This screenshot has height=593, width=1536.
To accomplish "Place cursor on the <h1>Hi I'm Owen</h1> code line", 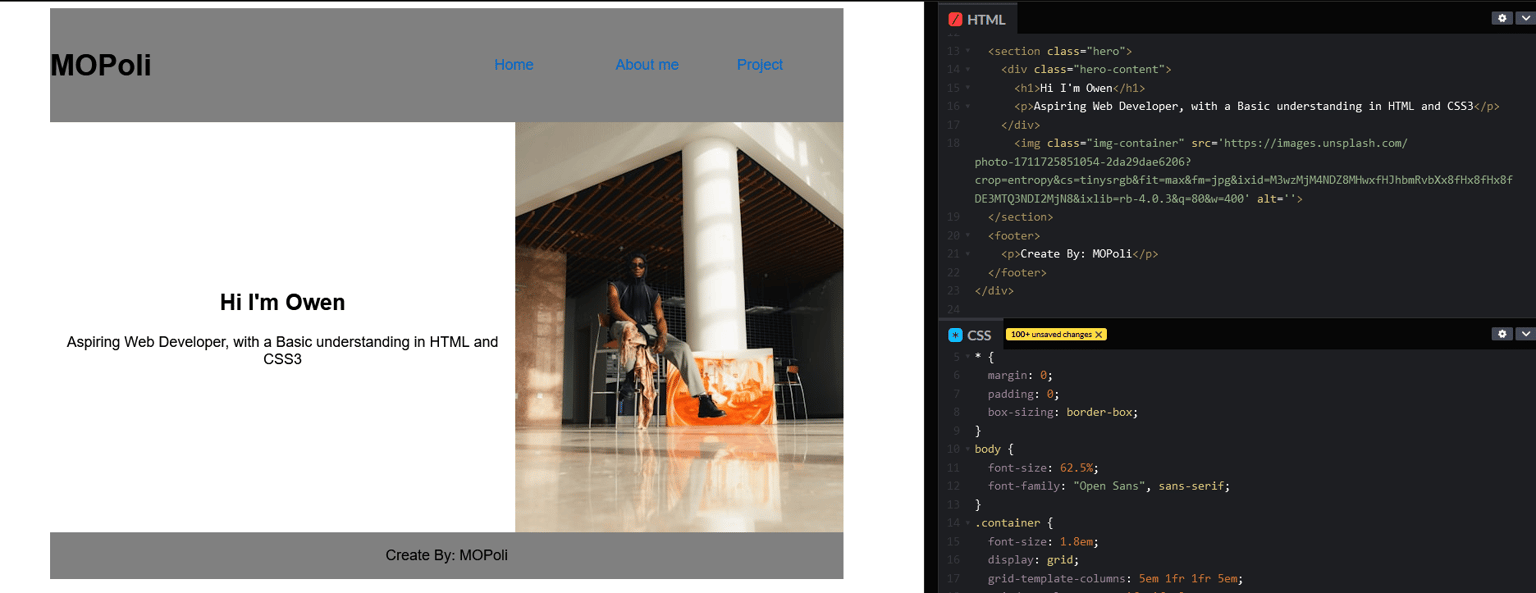I will click(1080, 88).
